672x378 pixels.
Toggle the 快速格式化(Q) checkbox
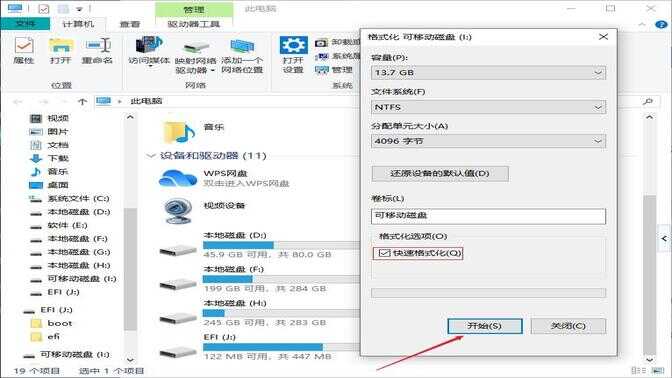tap(384, 253)
